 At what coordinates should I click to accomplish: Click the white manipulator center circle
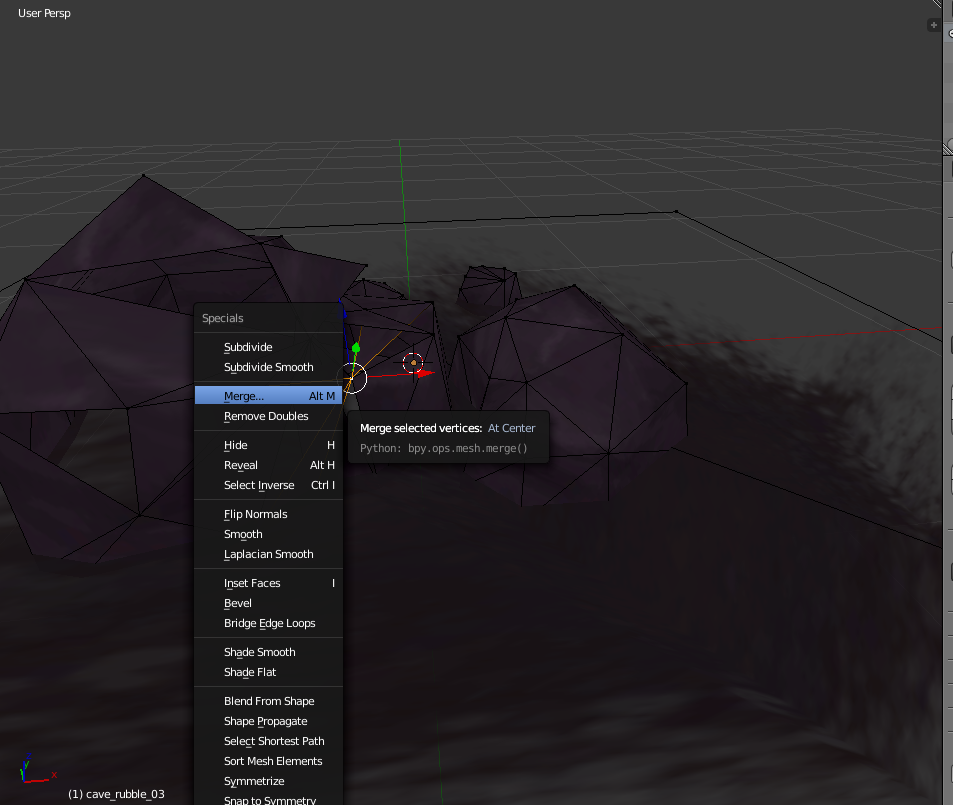[353, 378]
